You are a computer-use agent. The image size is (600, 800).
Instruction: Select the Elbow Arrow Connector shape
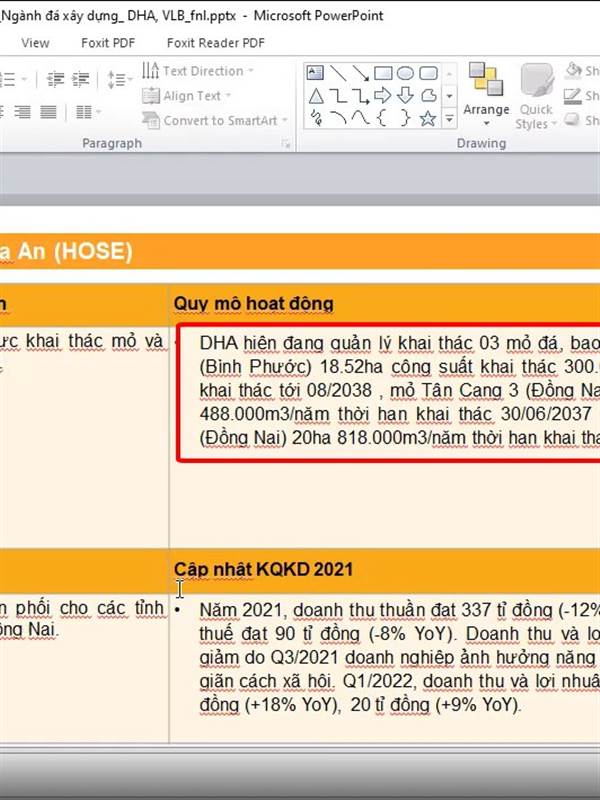point(361,96)
